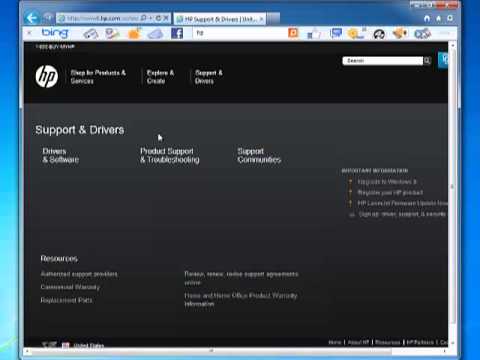
Task: Click the cloud weather icon in the toolbar
Action: coord(155,33)
